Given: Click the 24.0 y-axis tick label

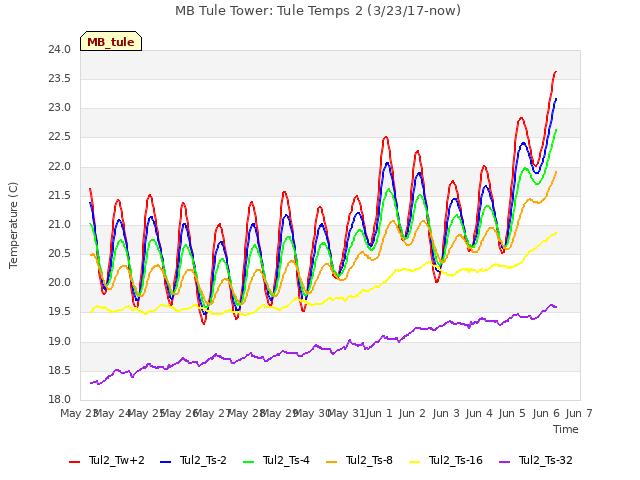Looking at the screenshot, I should point(60,49).
